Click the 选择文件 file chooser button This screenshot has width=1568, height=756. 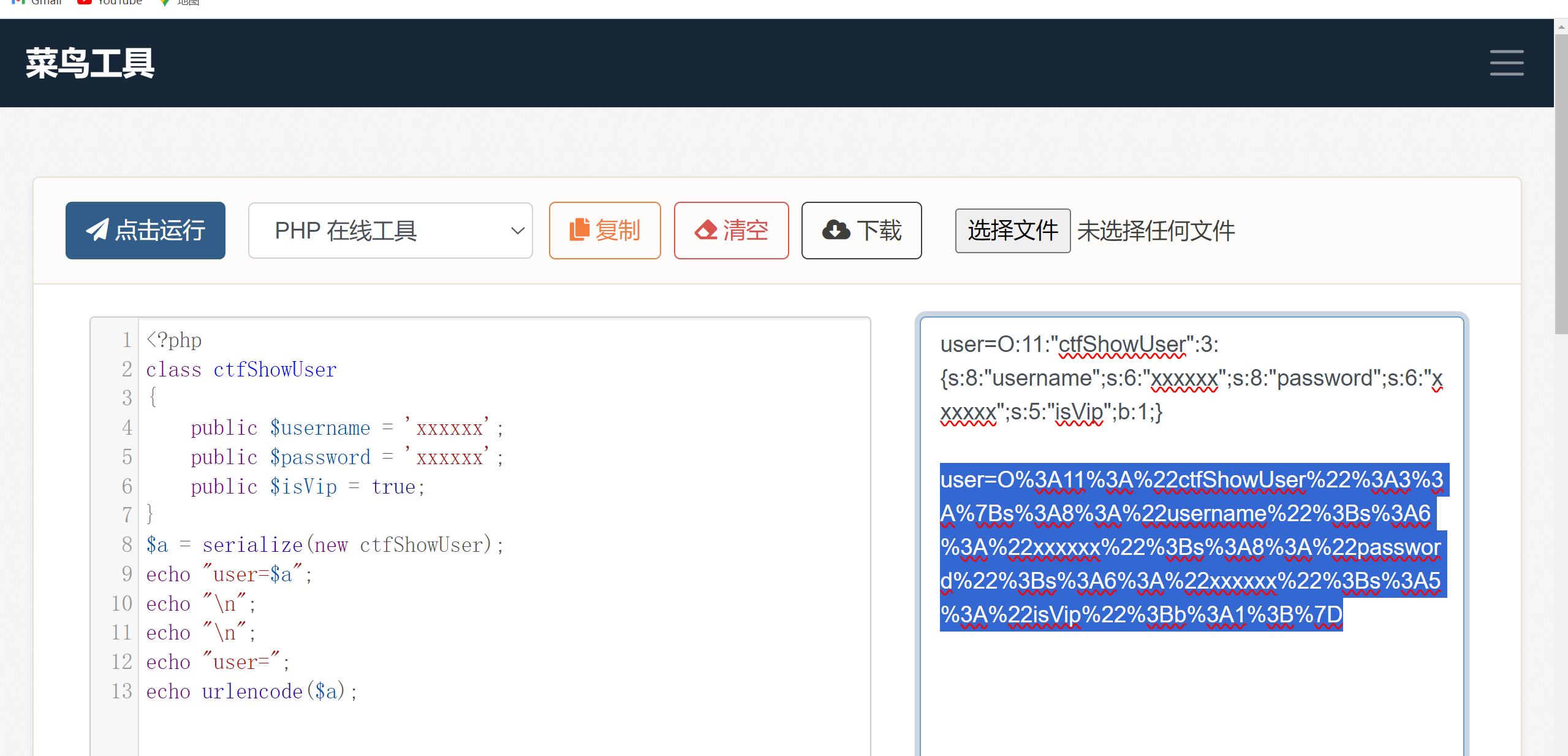[x=1012, y=231]
